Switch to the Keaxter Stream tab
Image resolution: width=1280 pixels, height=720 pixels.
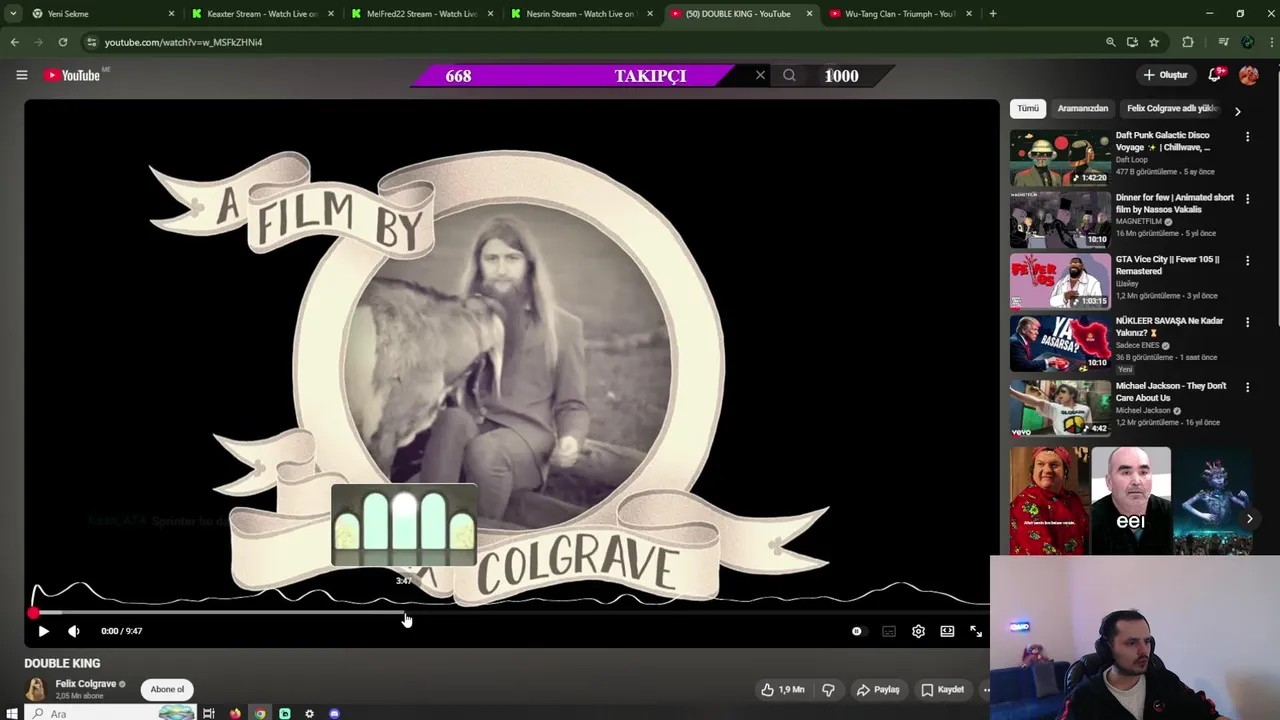point(262,14)
